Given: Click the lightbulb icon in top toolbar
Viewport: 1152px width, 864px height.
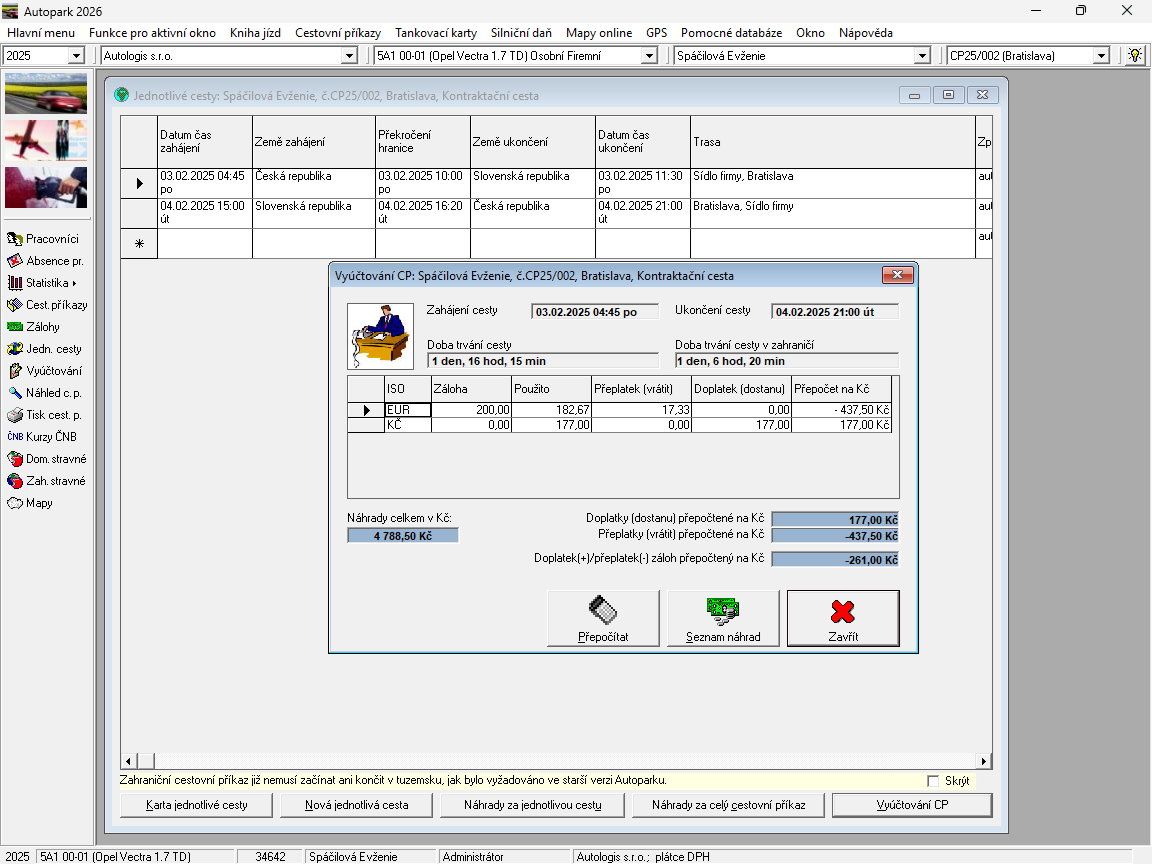Looking at the screenshot, I should 1135,55.
